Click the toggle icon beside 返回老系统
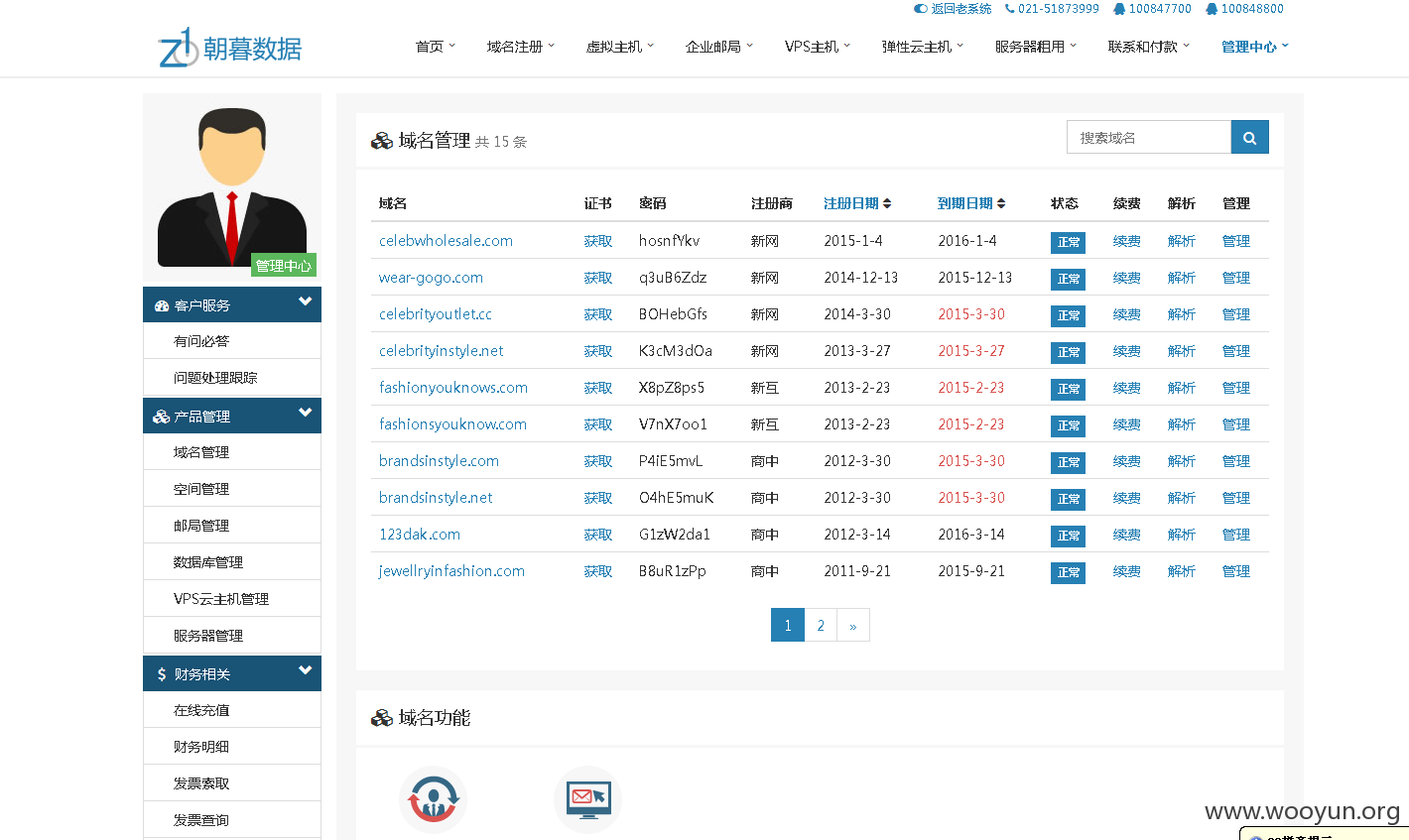The width and height of the screenshot is (1409, 840). (x=921, y=9)
